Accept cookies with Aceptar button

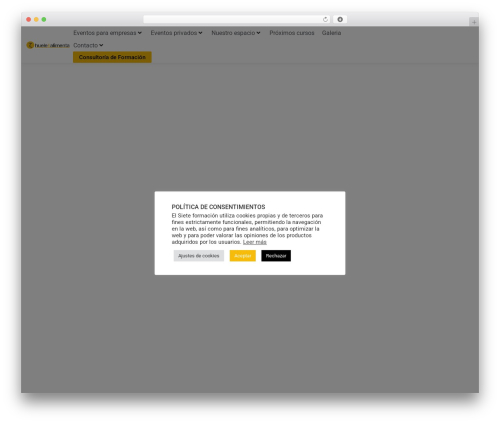(x=243, y=256)
